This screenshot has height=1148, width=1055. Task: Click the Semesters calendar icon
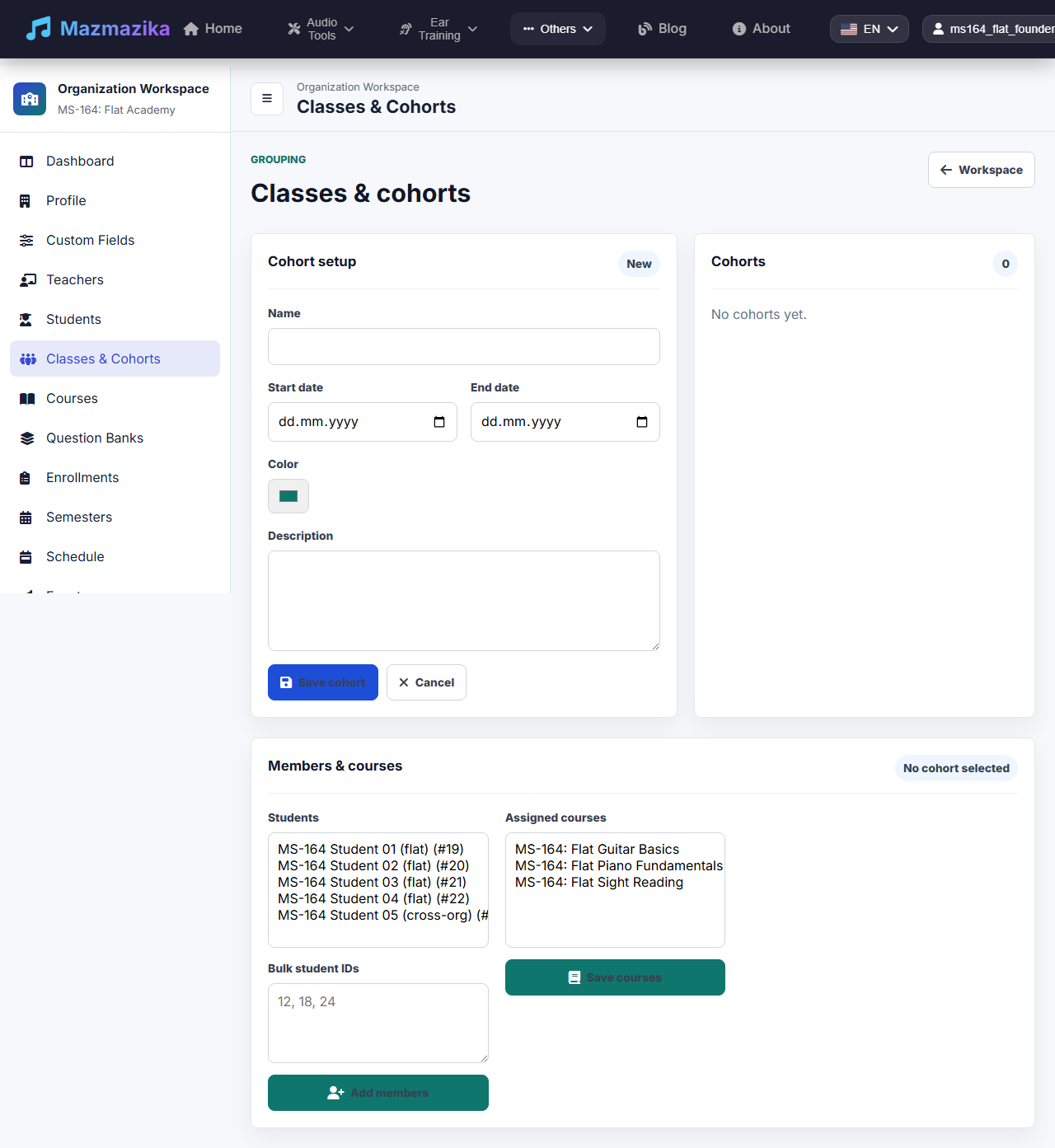[x=26, y=518]
